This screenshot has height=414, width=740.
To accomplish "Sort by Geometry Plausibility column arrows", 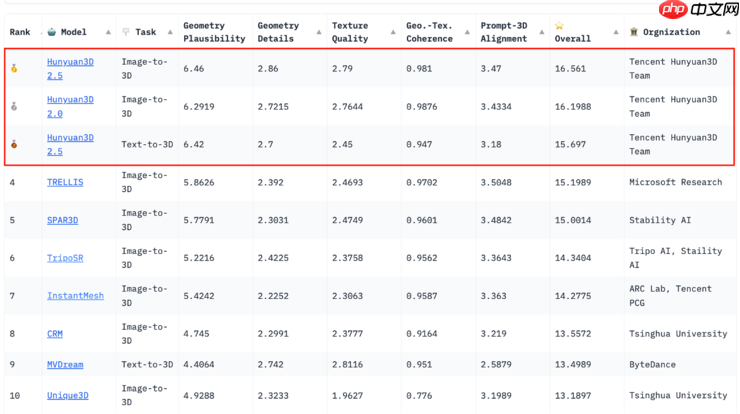I will 245,32.
